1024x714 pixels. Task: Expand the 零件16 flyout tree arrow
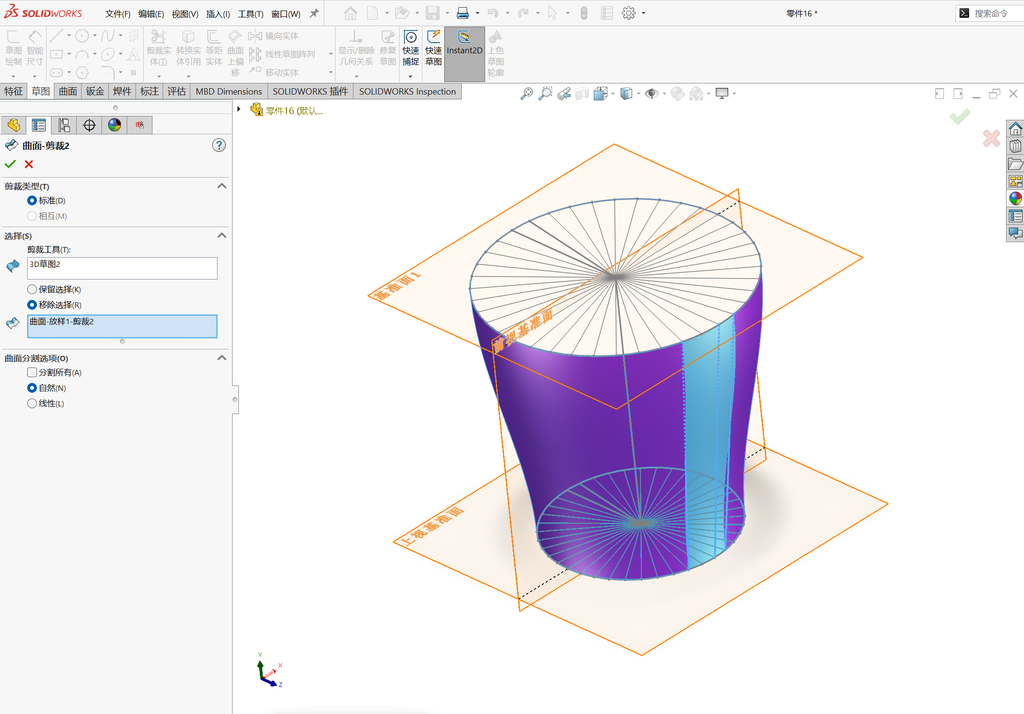(x=239, y=109)
